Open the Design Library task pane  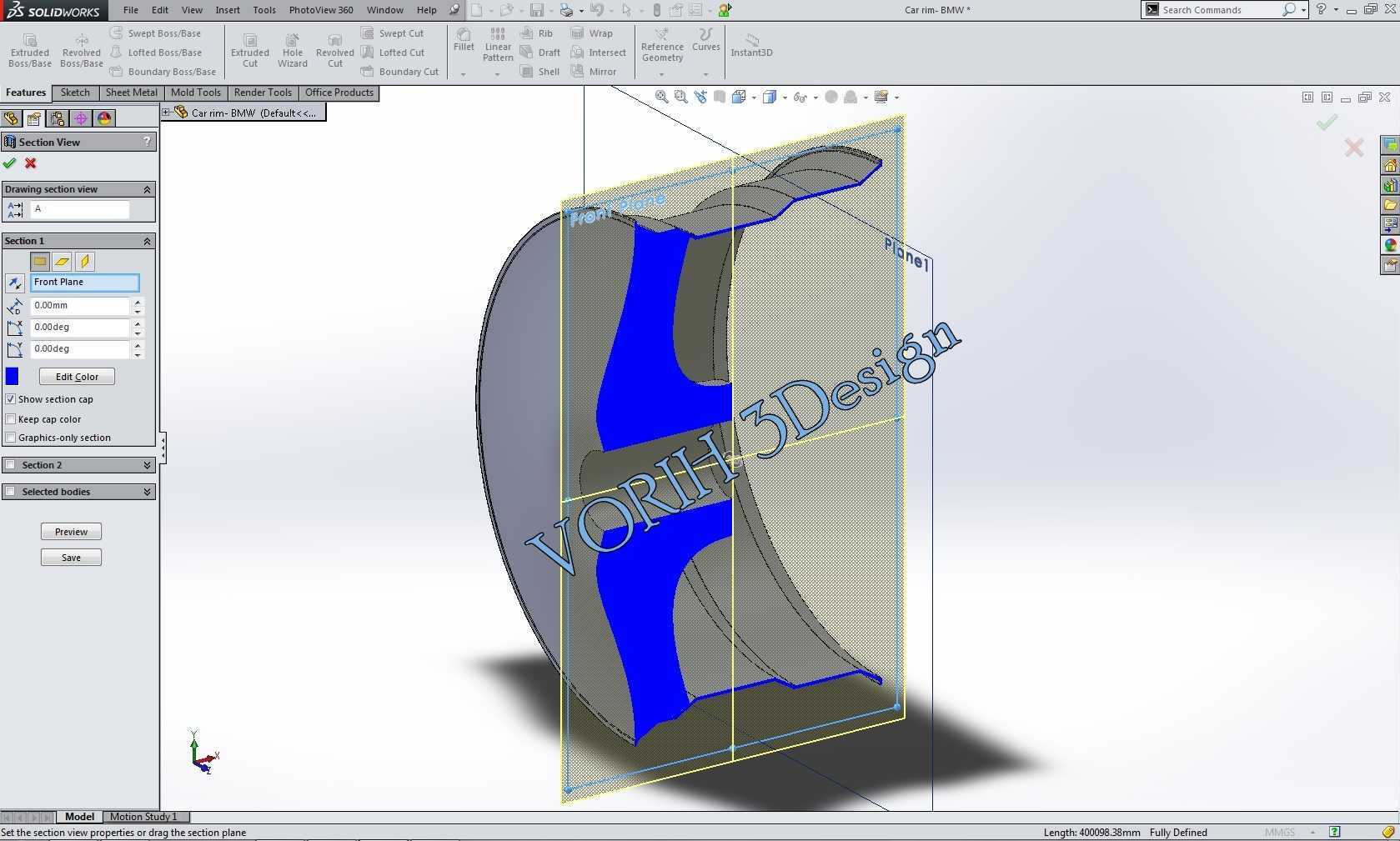coord(1390,185)
